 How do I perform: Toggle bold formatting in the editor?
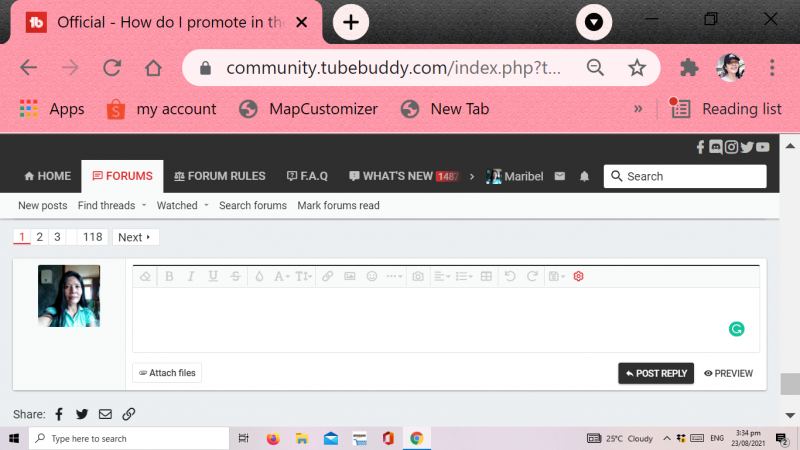tap(169, 276)
